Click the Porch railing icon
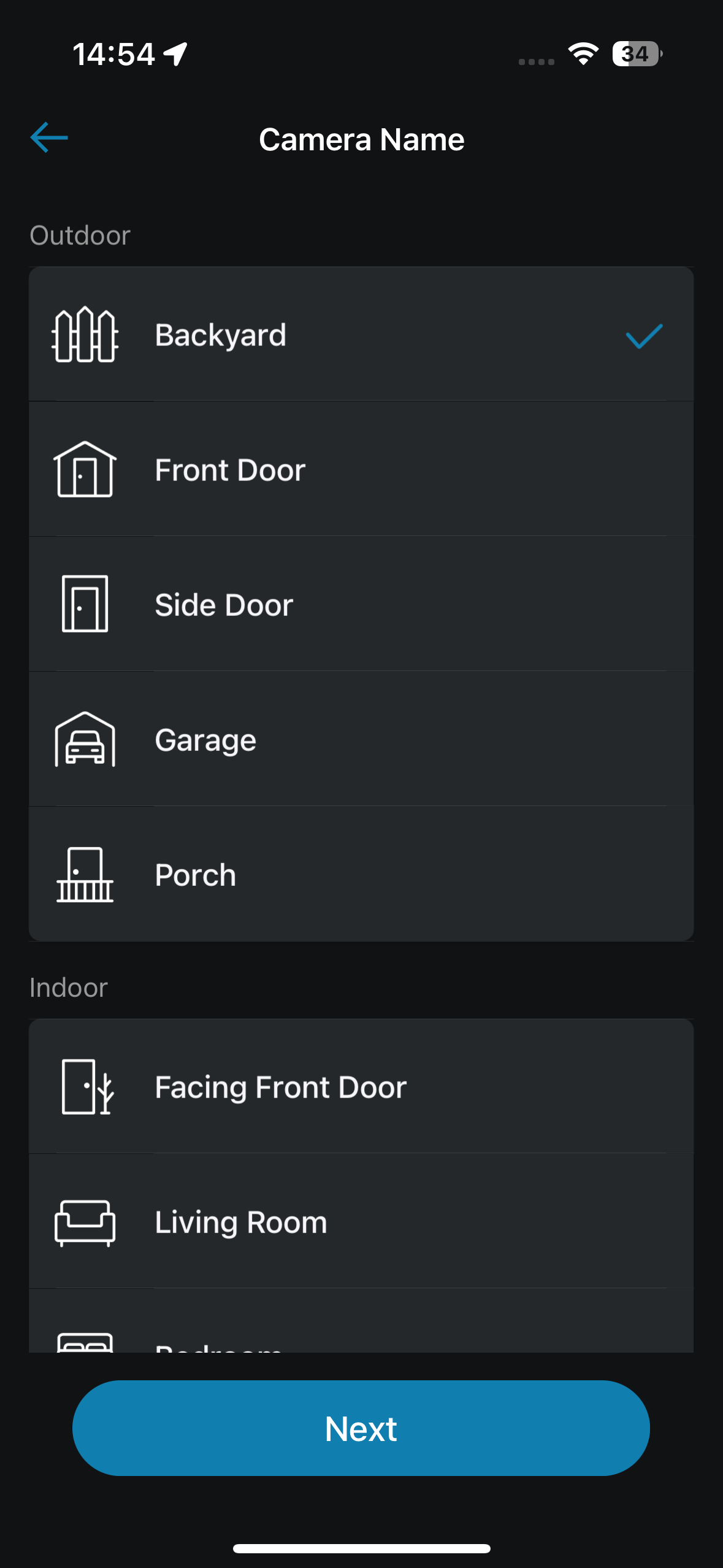The image size is (723, 1568). [x=85, y=874]
